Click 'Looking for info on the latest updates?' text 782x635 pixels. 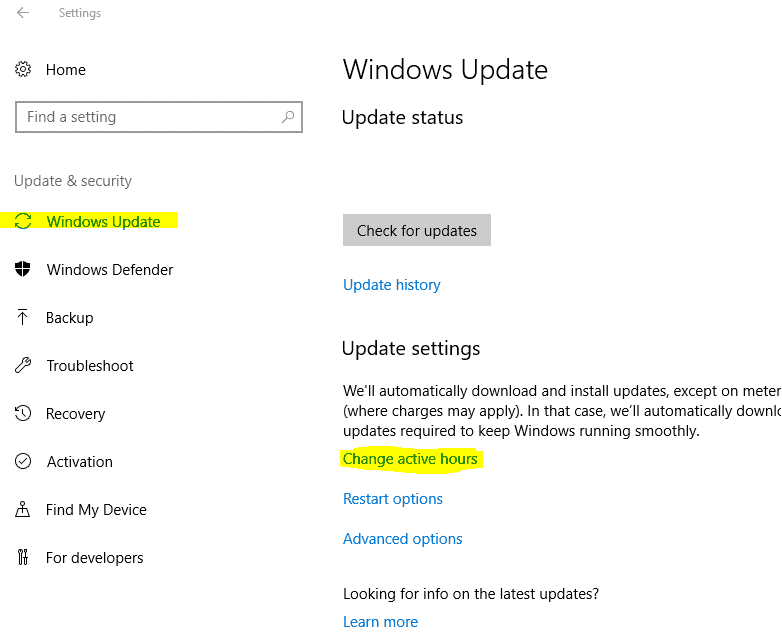click(x=471, y=594)
